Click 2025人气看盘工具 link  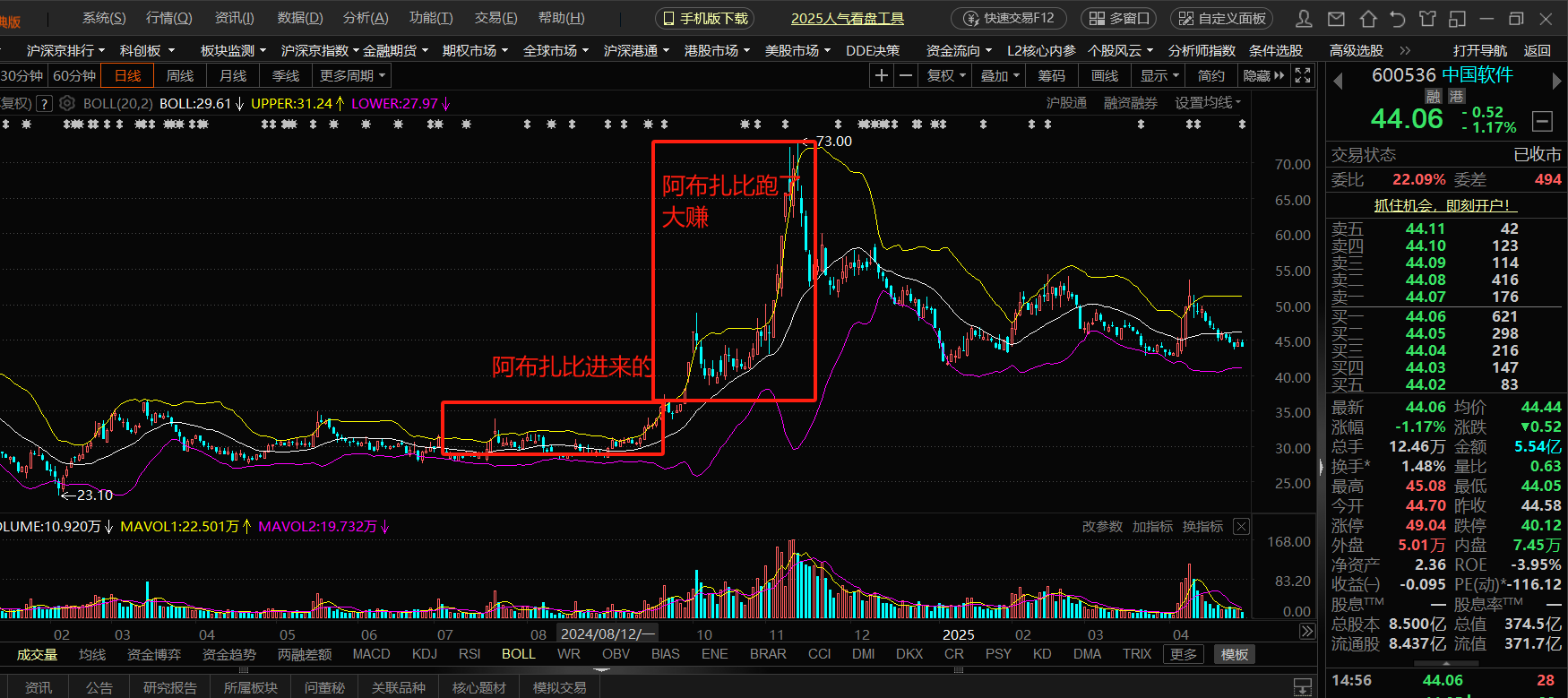[847, 18]
